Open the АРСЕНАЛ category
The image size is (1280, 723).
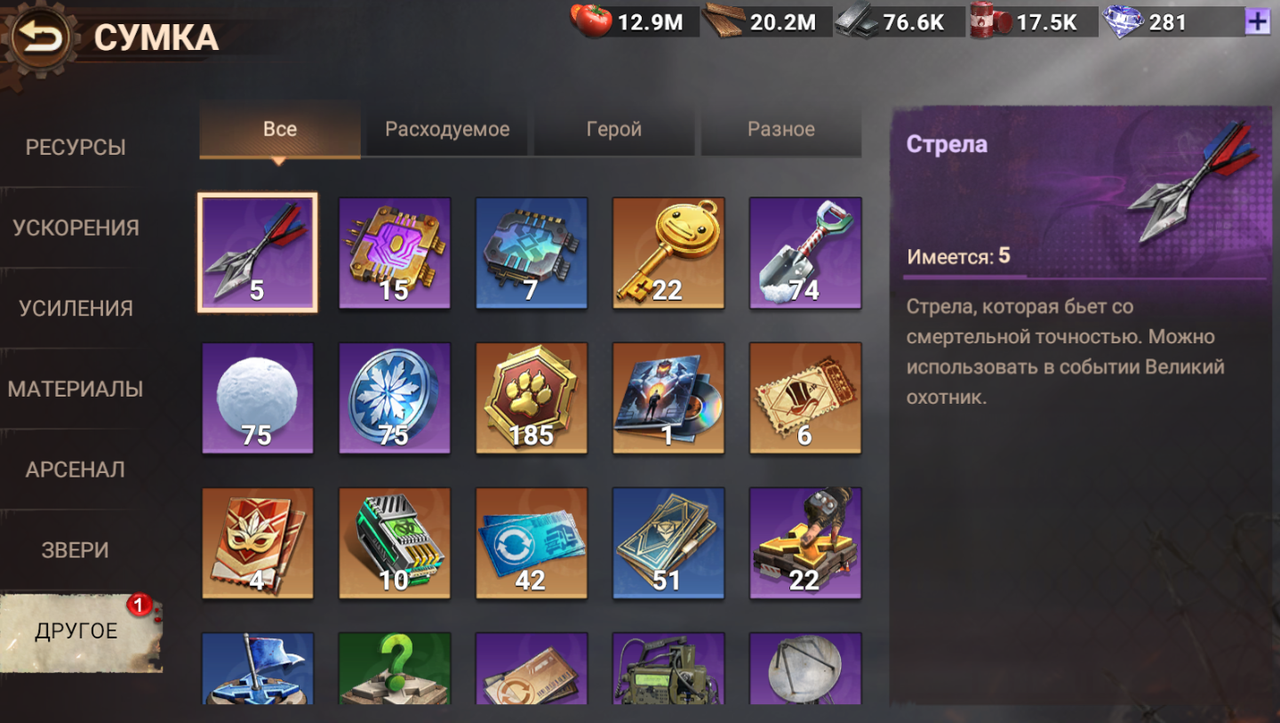click(x=76, y=469)
